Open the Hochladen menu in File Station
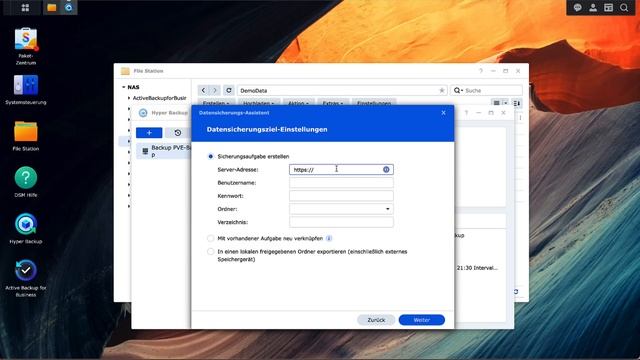The image size is (640, 360). 259,102
